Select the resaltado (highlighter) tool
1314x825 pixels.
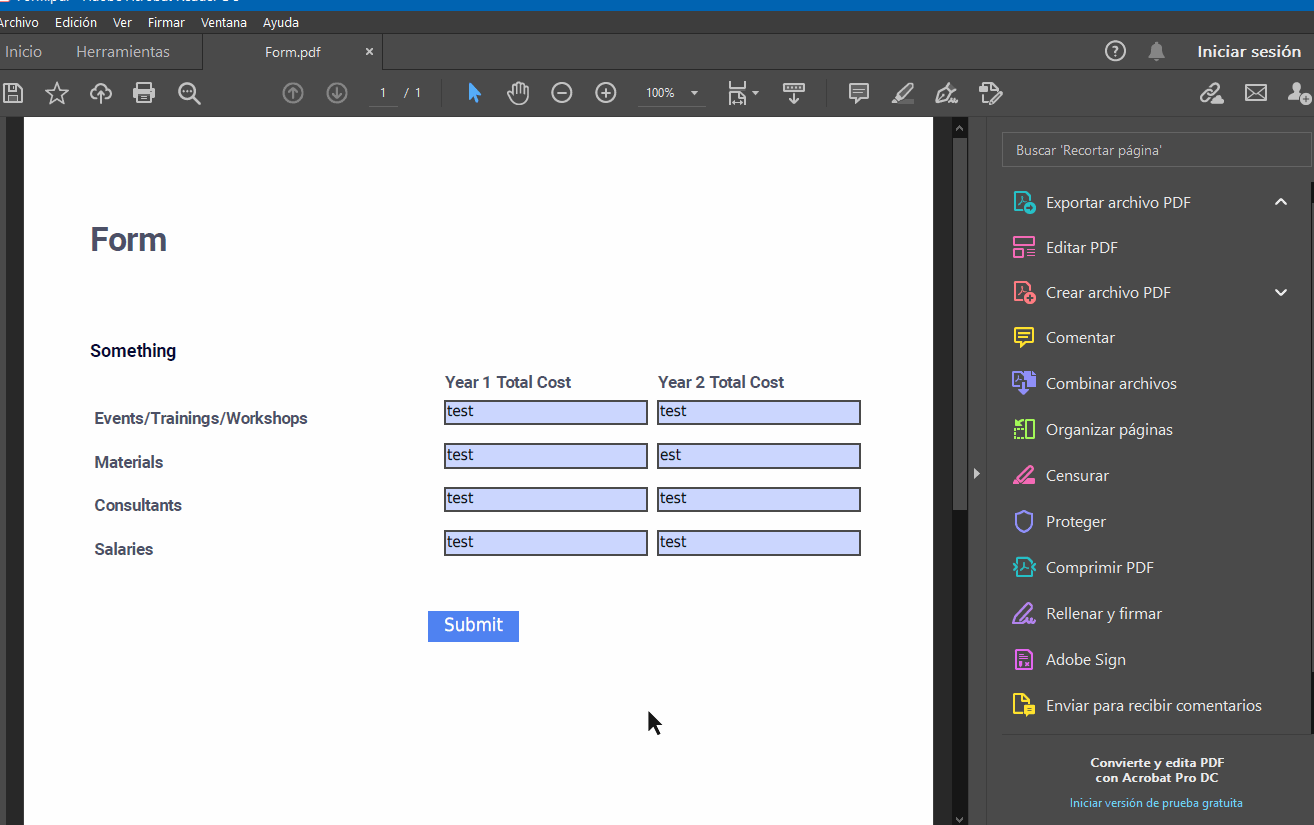click(902, 93)
